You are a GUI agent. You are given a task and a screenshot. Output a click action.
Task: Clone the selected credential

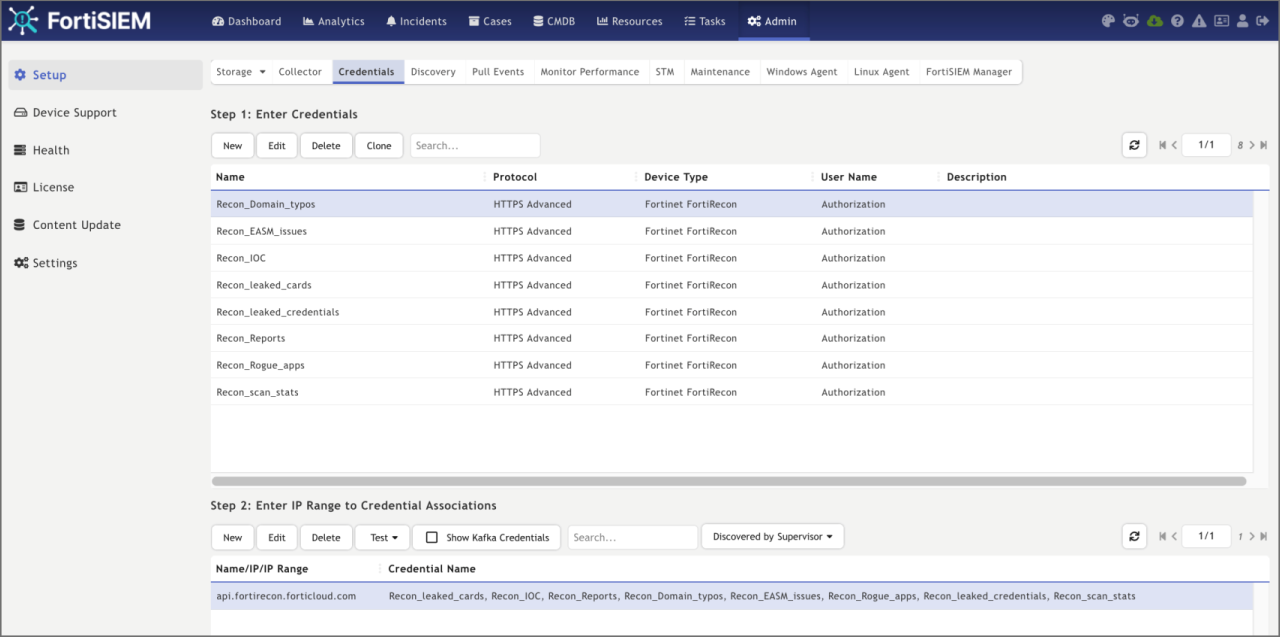(378, 144)
